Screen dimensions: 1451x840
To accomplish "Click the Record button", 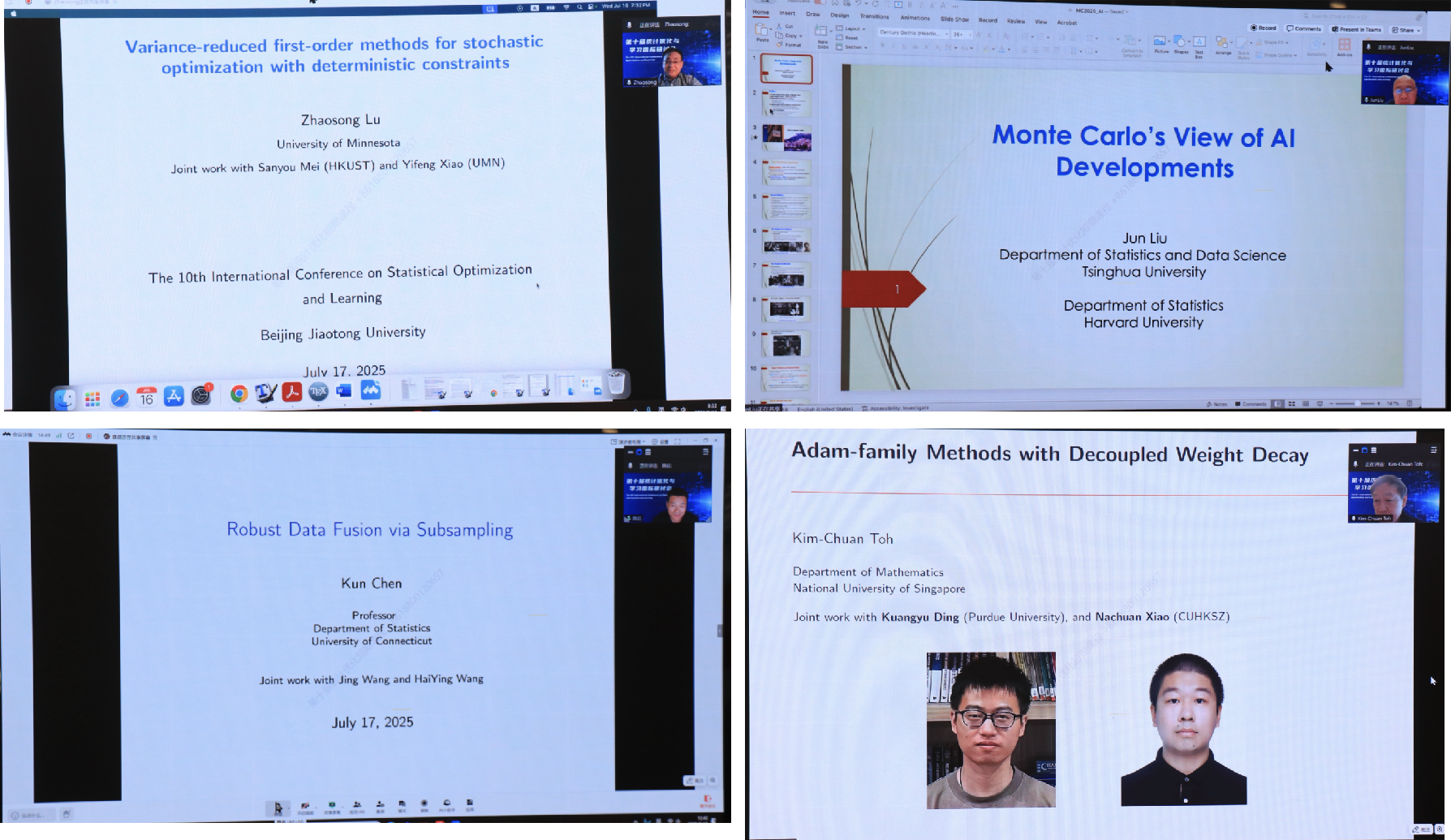I will click(x=1264, y=28).
